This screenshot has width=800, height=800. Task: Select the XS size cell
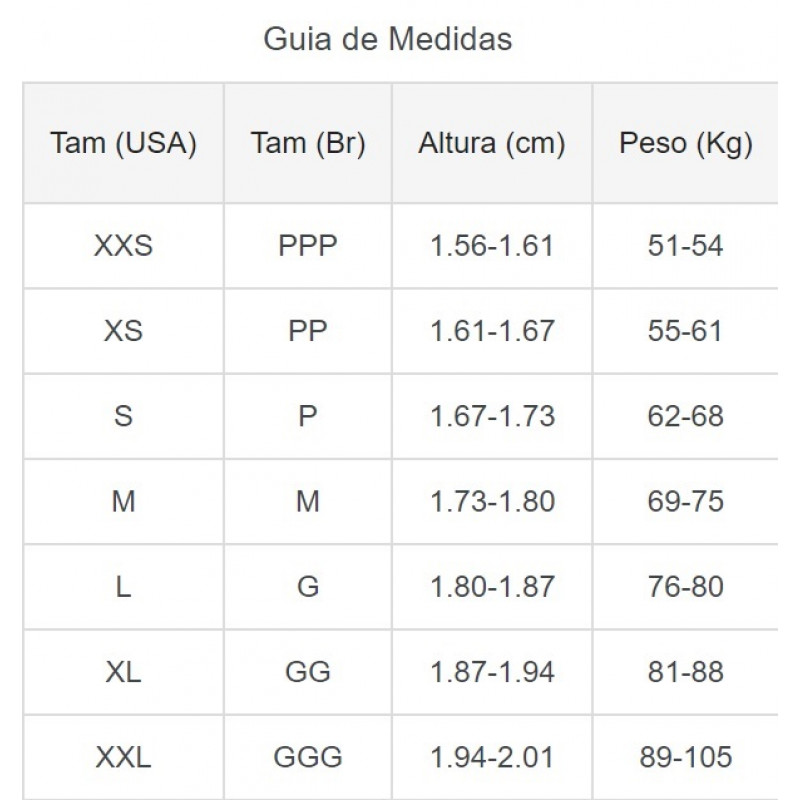coord(123,331)
